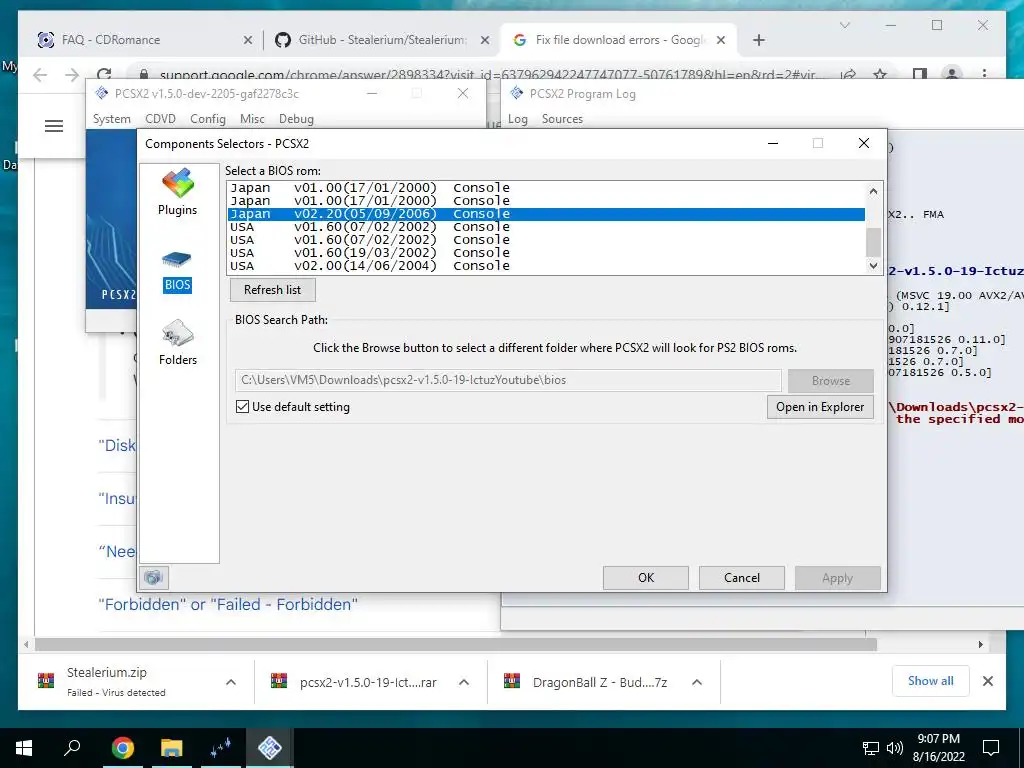Screen dimensions: 1024x768
Task: Click Cancel in Components Selectors
Action: point(742,577)
